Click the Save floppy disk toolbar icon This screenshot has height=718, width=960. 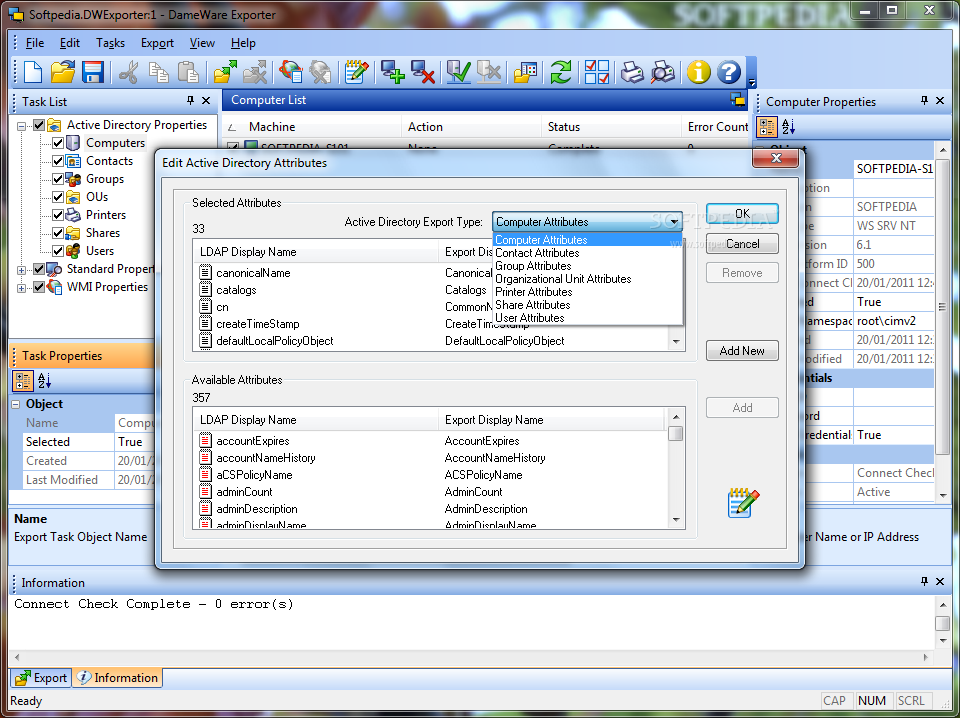[92, 72]
